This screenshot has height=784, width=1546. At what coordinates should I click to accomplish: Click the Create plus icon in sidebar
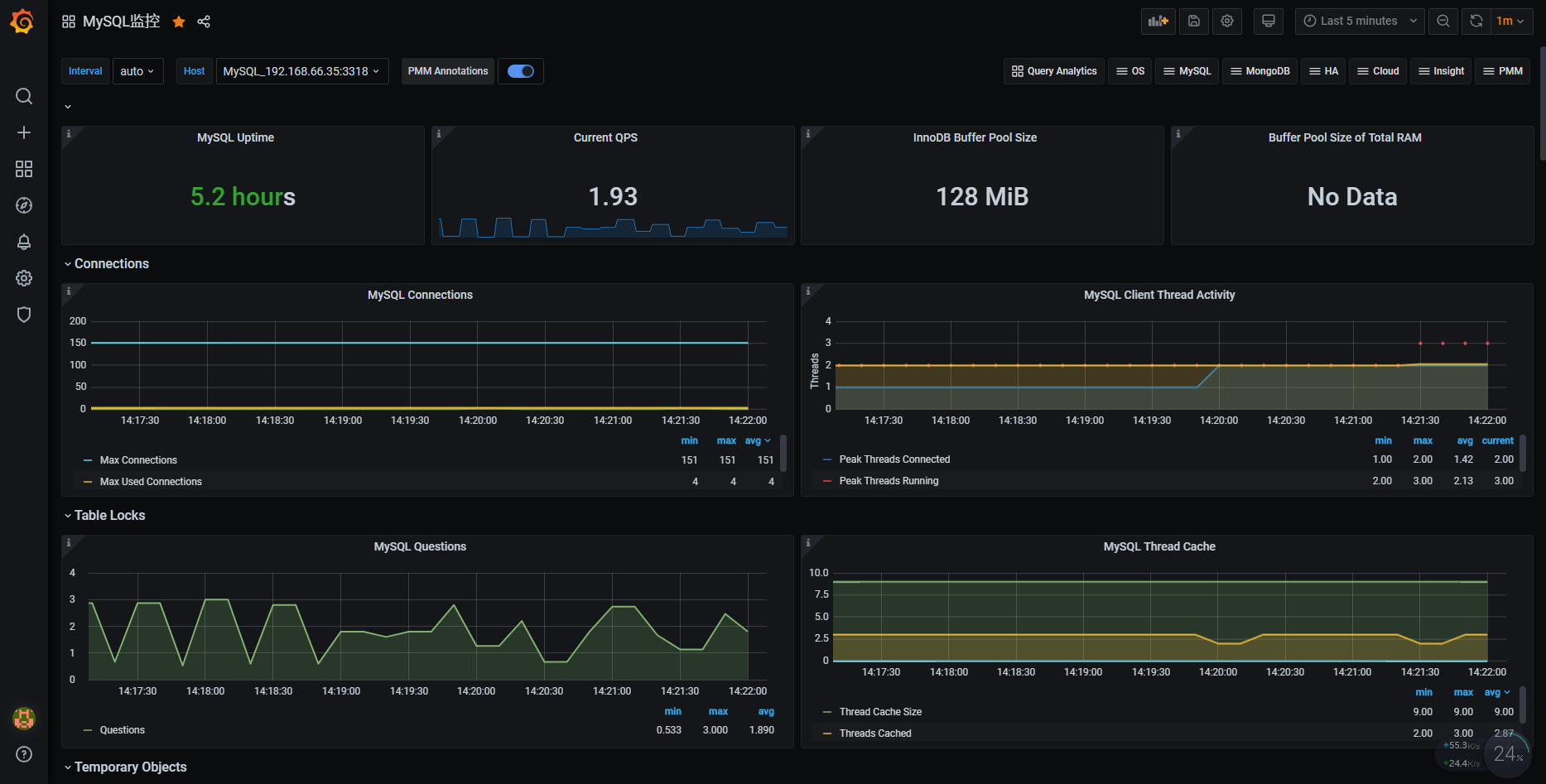(x=24, y=132)
